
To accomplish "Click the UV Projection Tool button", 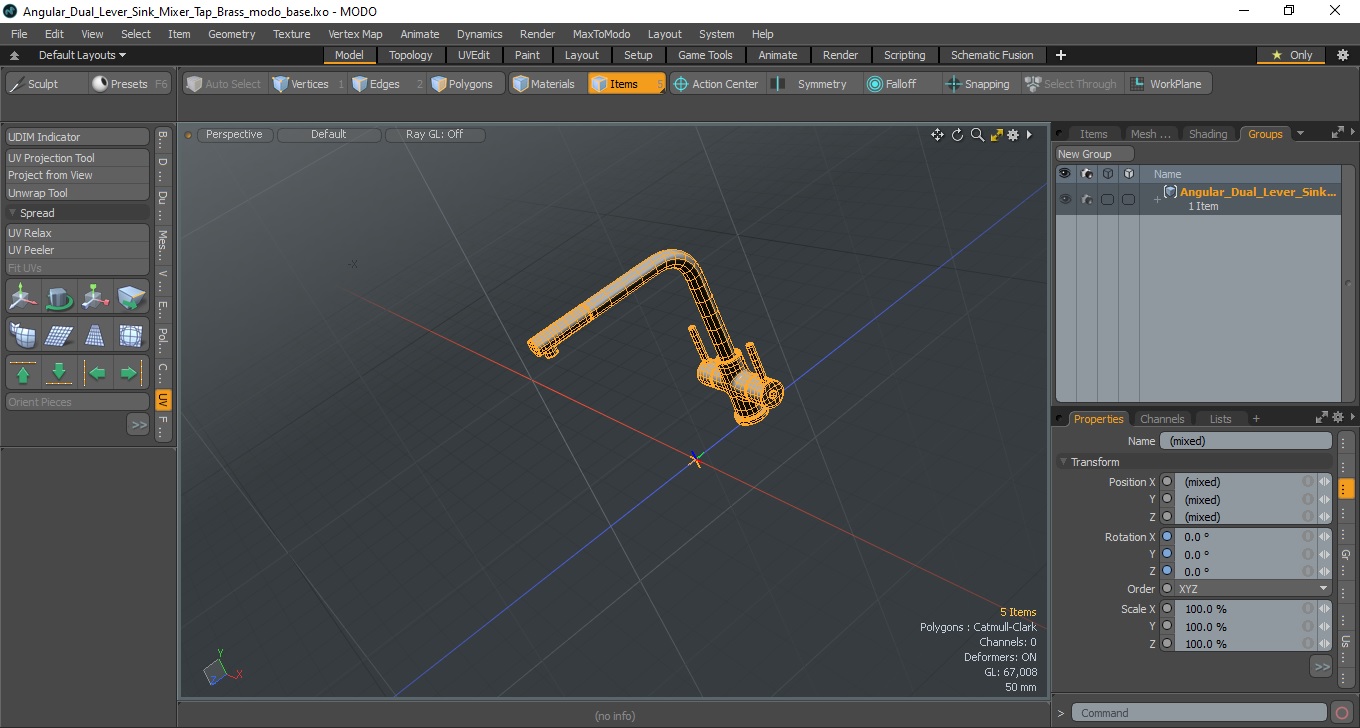I will pyautogui.click(x=78, y=158).
